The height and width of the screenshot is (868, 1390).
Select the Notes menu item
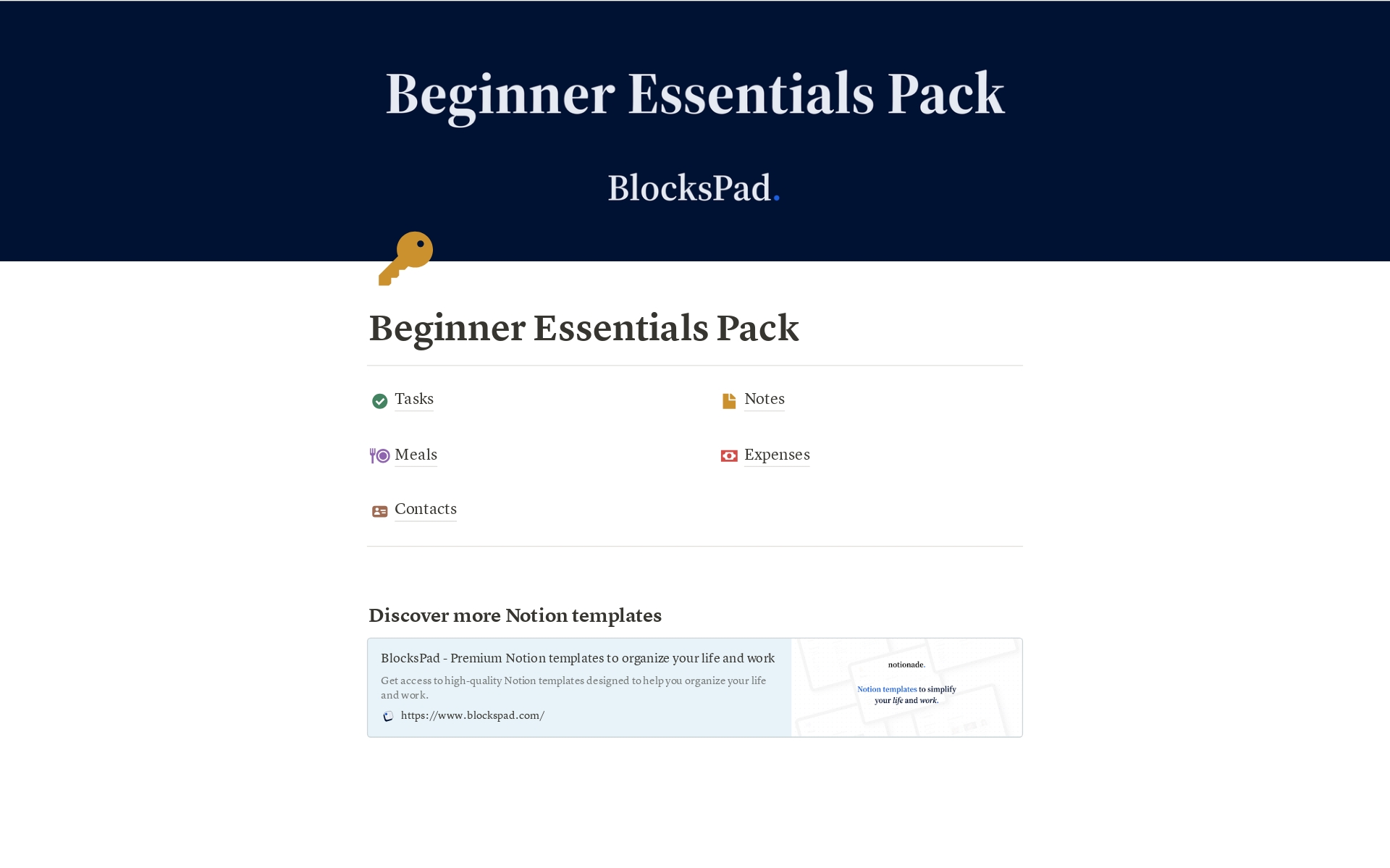(764, 399)
